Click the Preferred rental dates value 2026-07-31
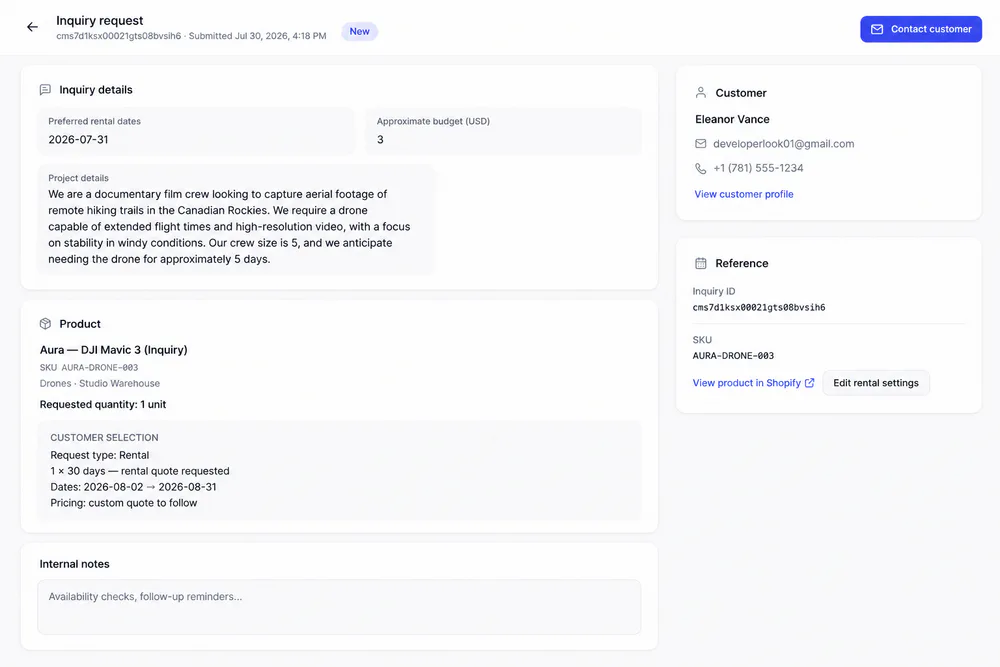 tap(78, 140)
